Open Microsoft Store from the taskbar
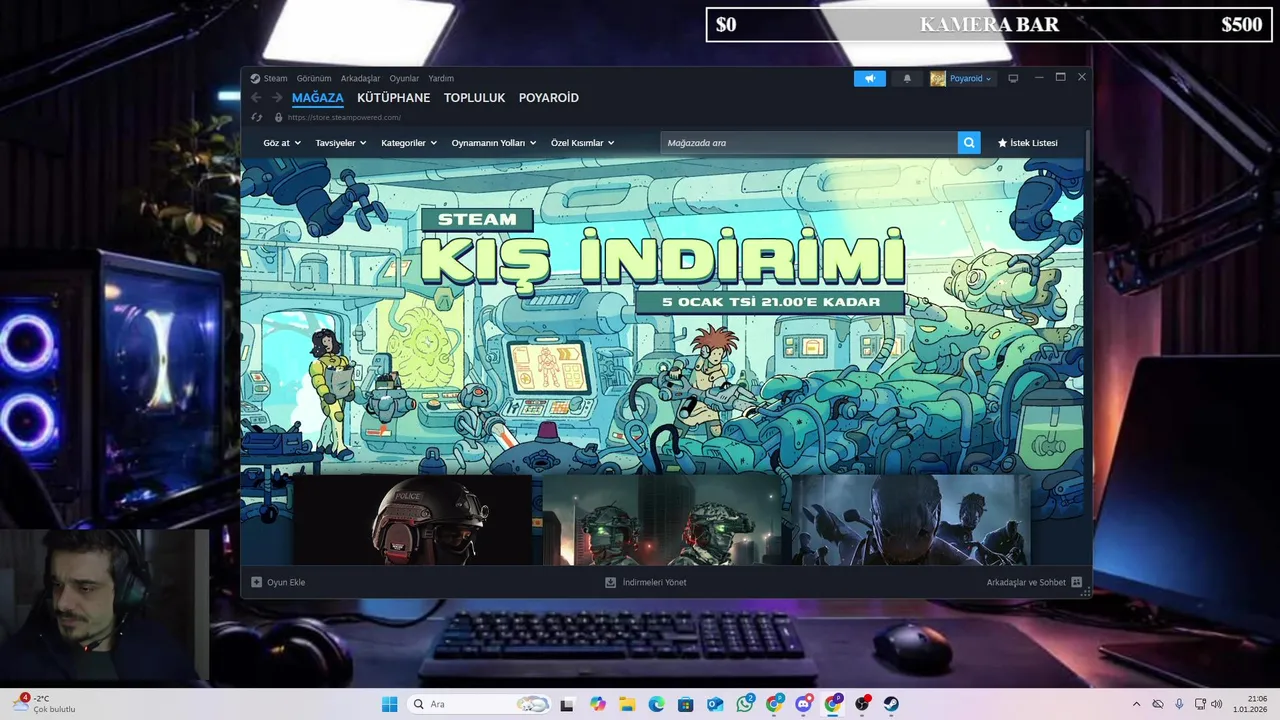 tap(685, 704)
